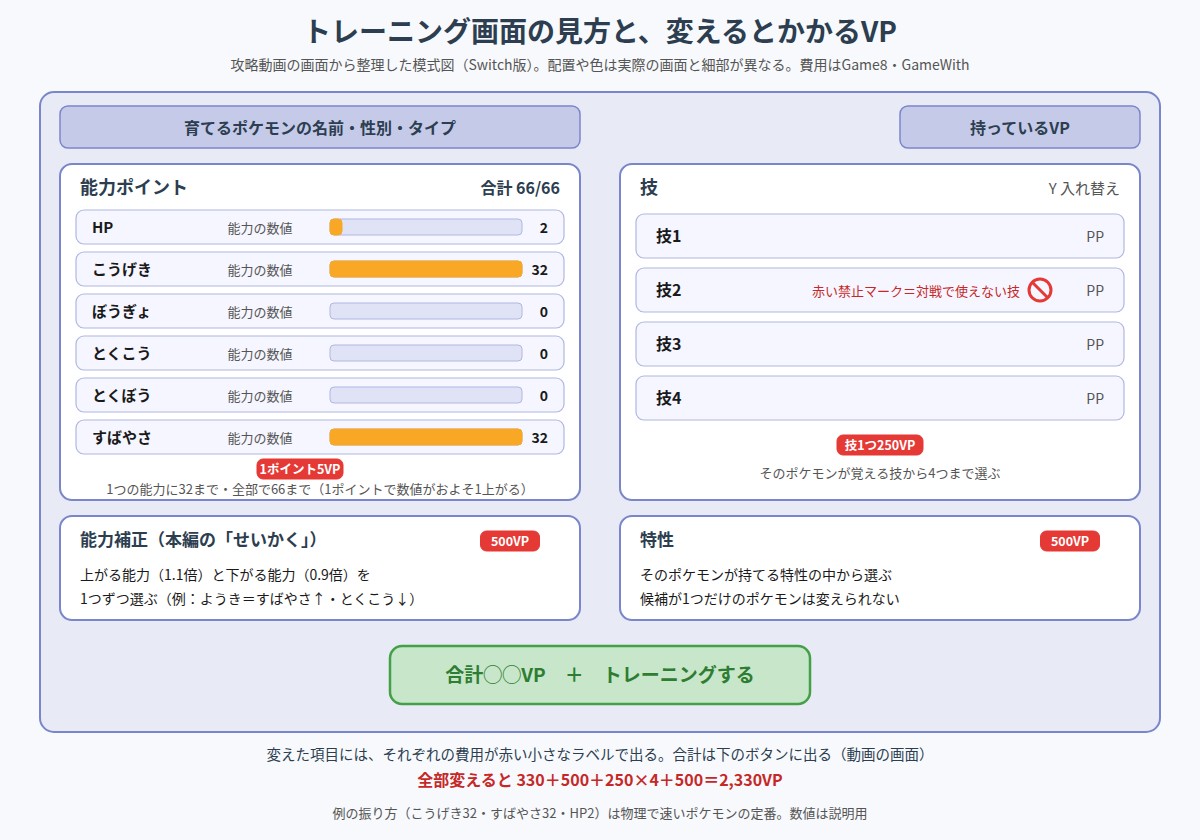Click the トレーニング画面の見方と、変えるとかかるVP title
Image resolution: width=1200 pixels, height=840 pixels.
click(600, 31)
